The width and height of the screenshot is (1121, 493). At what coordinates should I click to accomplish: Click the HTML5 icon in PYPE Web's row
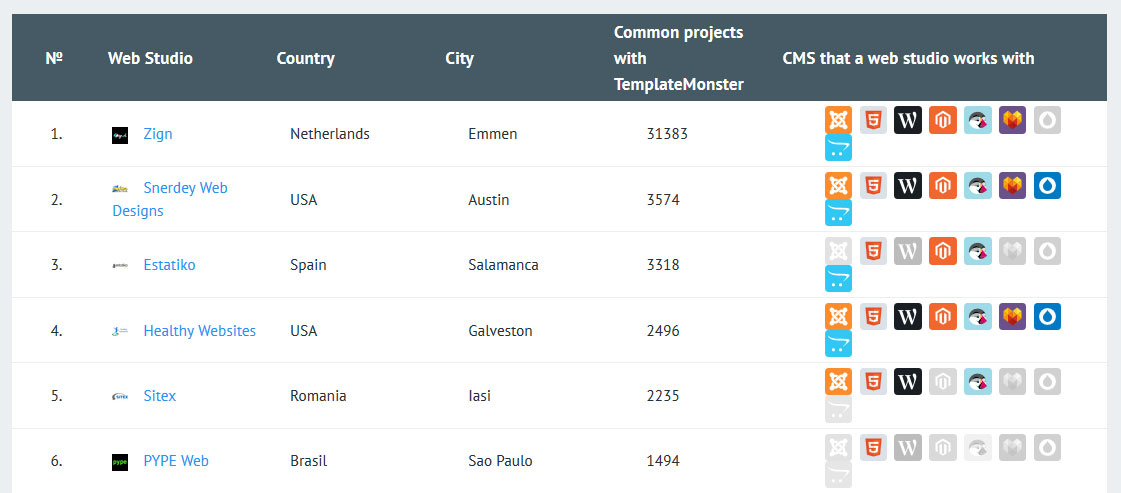(873, 447)
